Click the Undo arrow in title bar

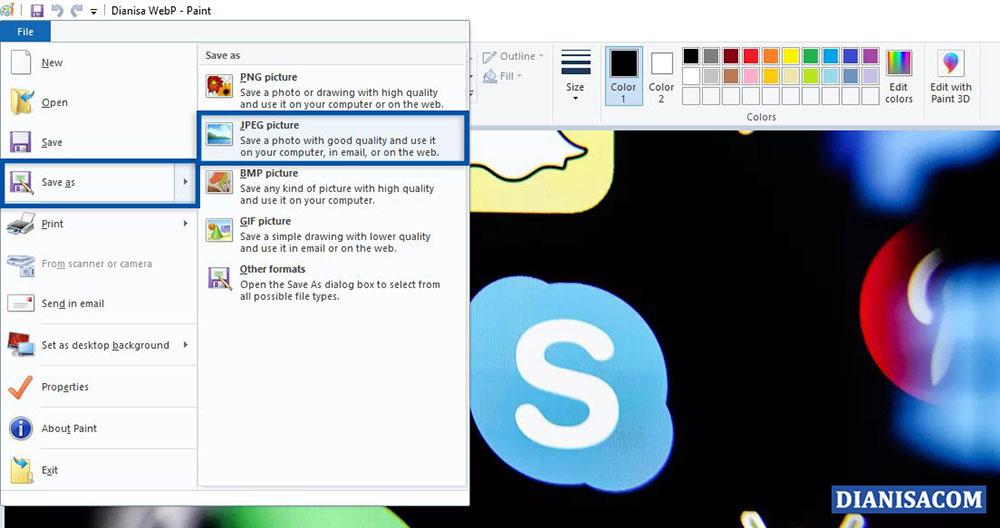57,10
